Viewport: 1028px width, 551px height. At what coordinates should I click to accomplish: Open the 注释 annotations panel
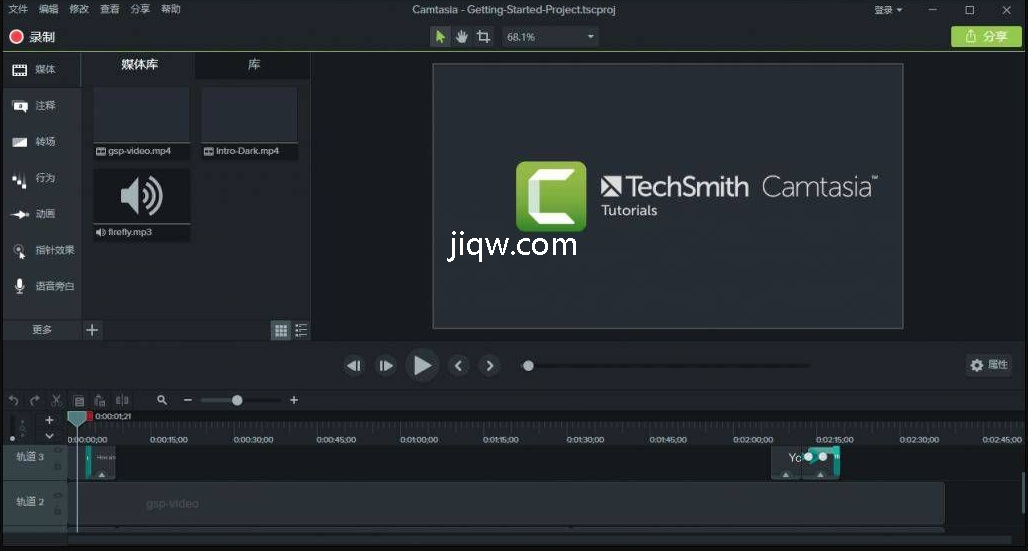pos(35,106)
